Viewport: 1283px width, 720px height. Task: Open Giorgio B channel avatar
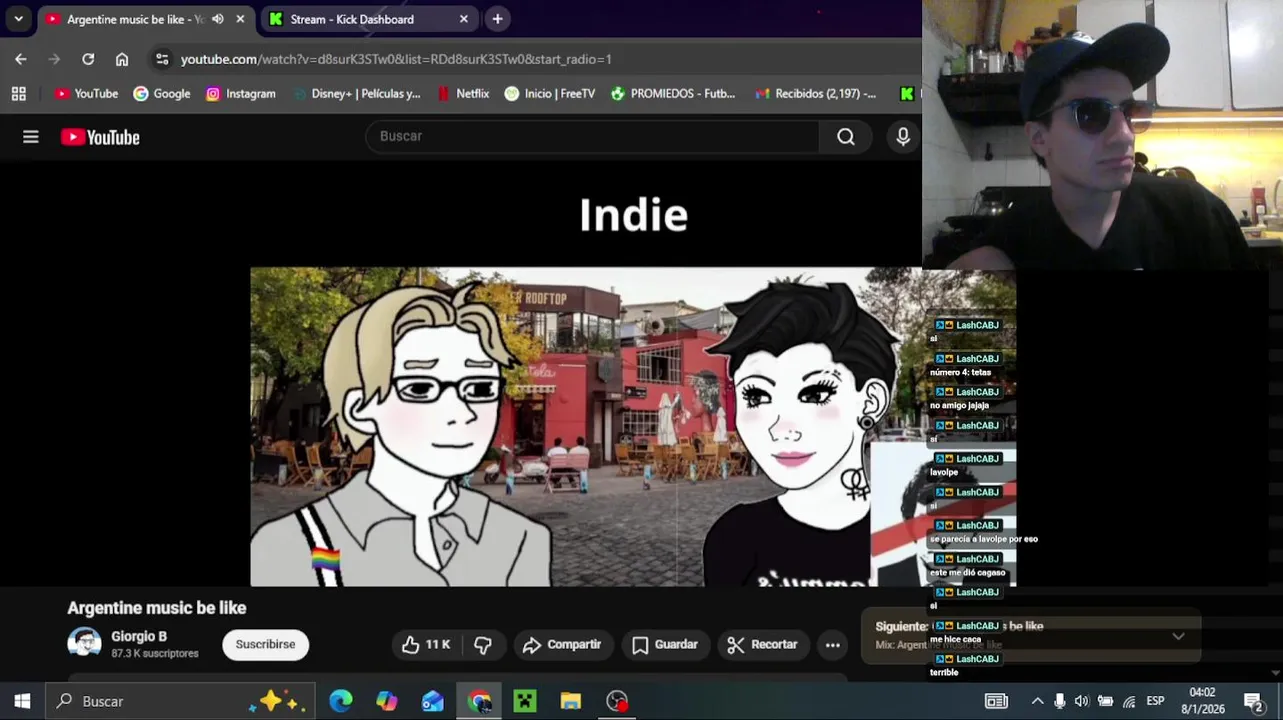[84, 644]
